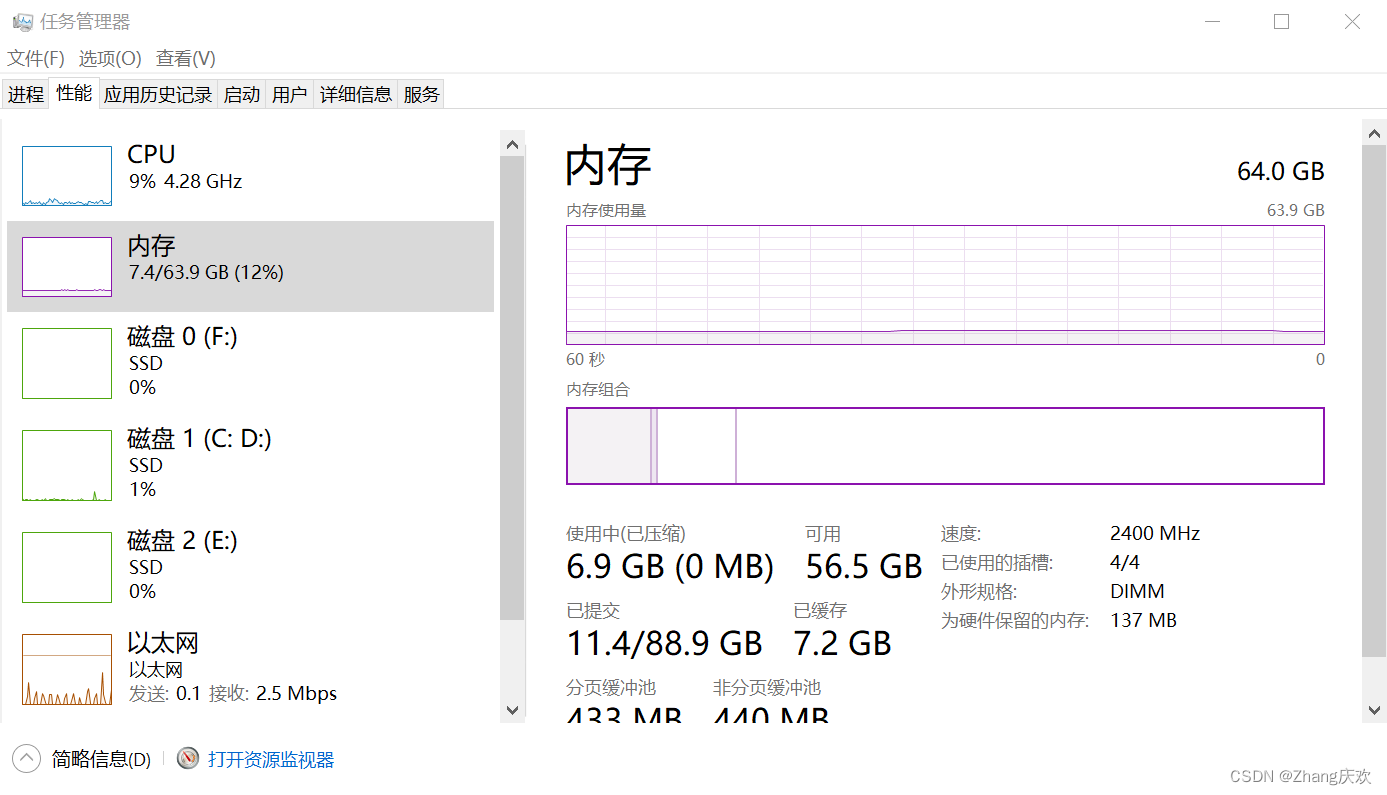Click the DIMM form factor value
Screen dimensions: 1387x795
(x=1138, y=591)
